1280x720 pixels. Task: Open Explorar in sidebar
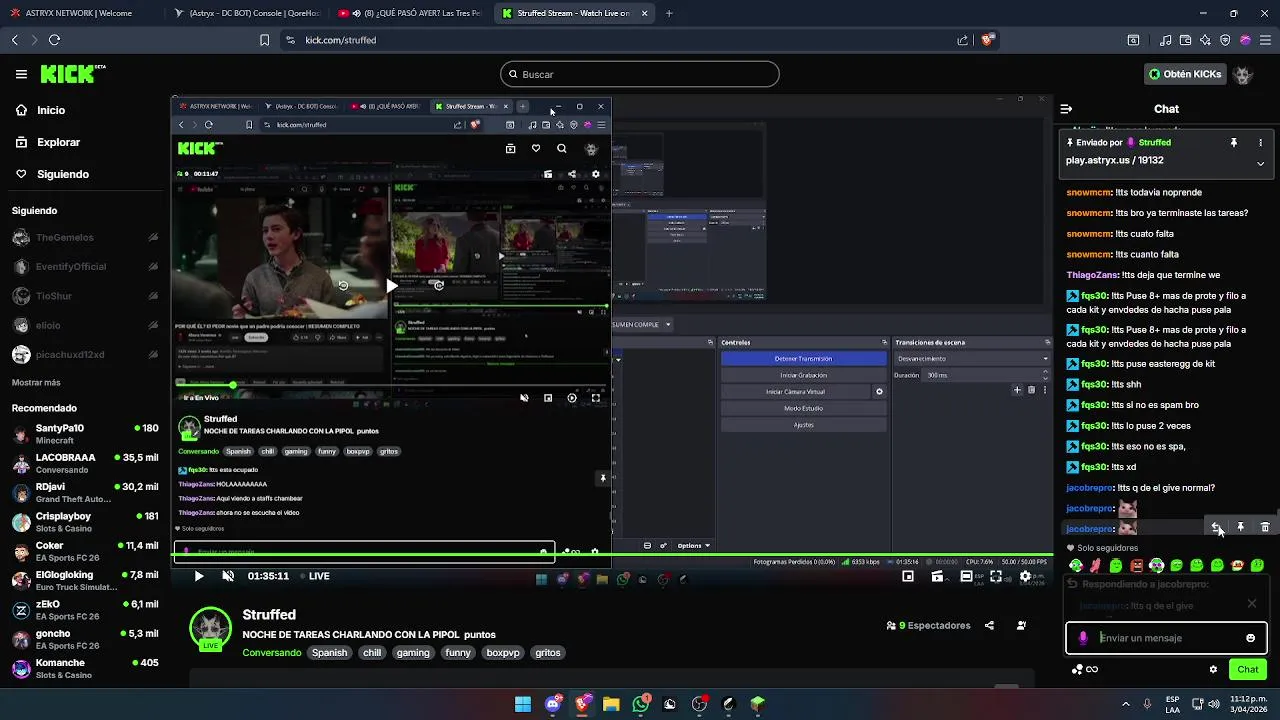[58, 142]
